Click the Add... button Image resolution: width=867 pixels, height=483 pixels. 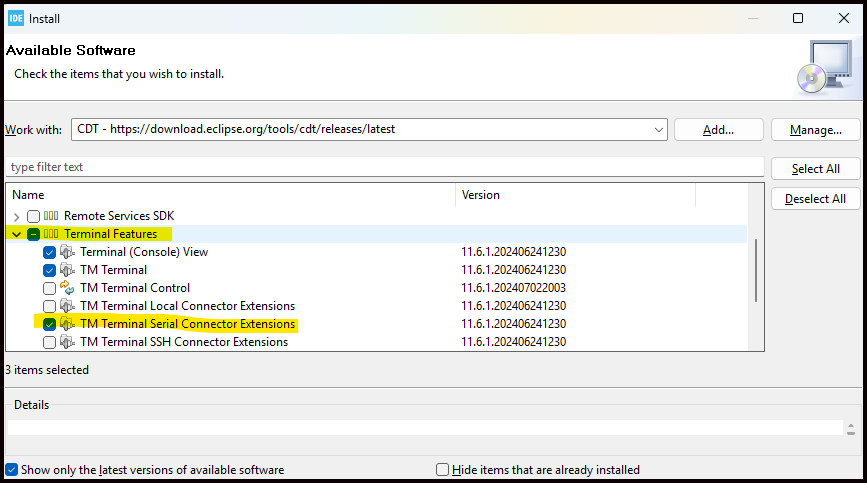point(718,130)
